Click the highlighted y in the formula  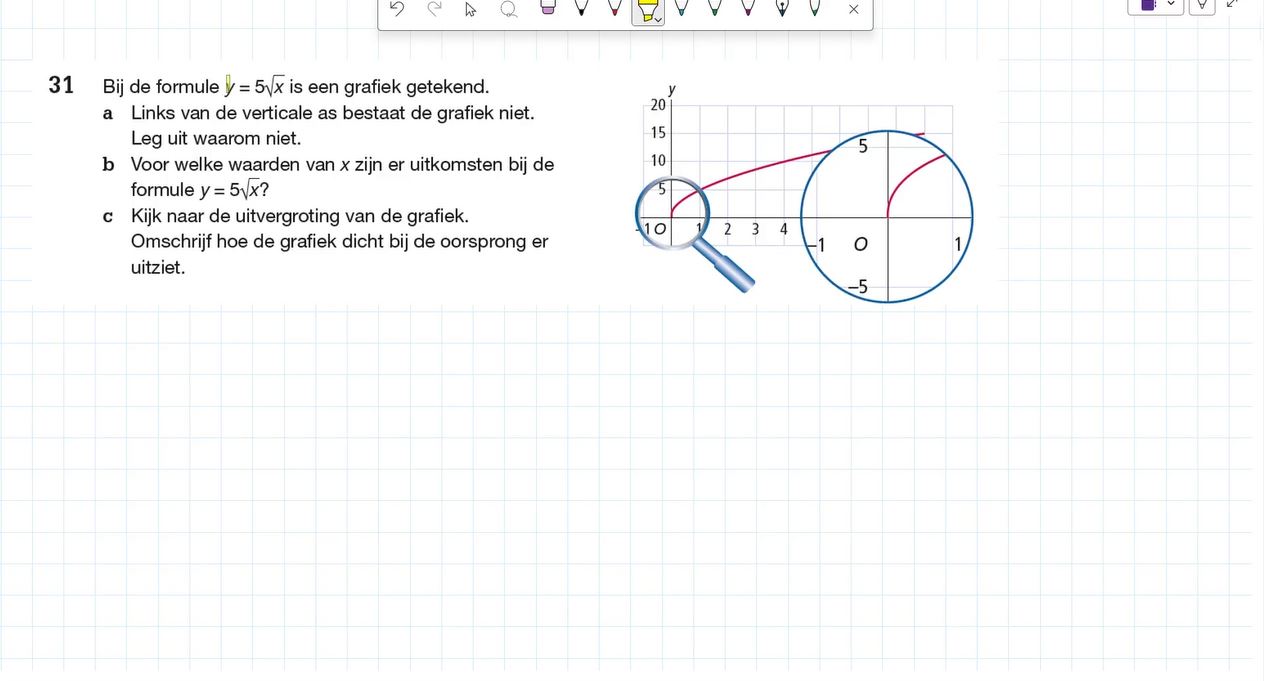coord(229,87)
